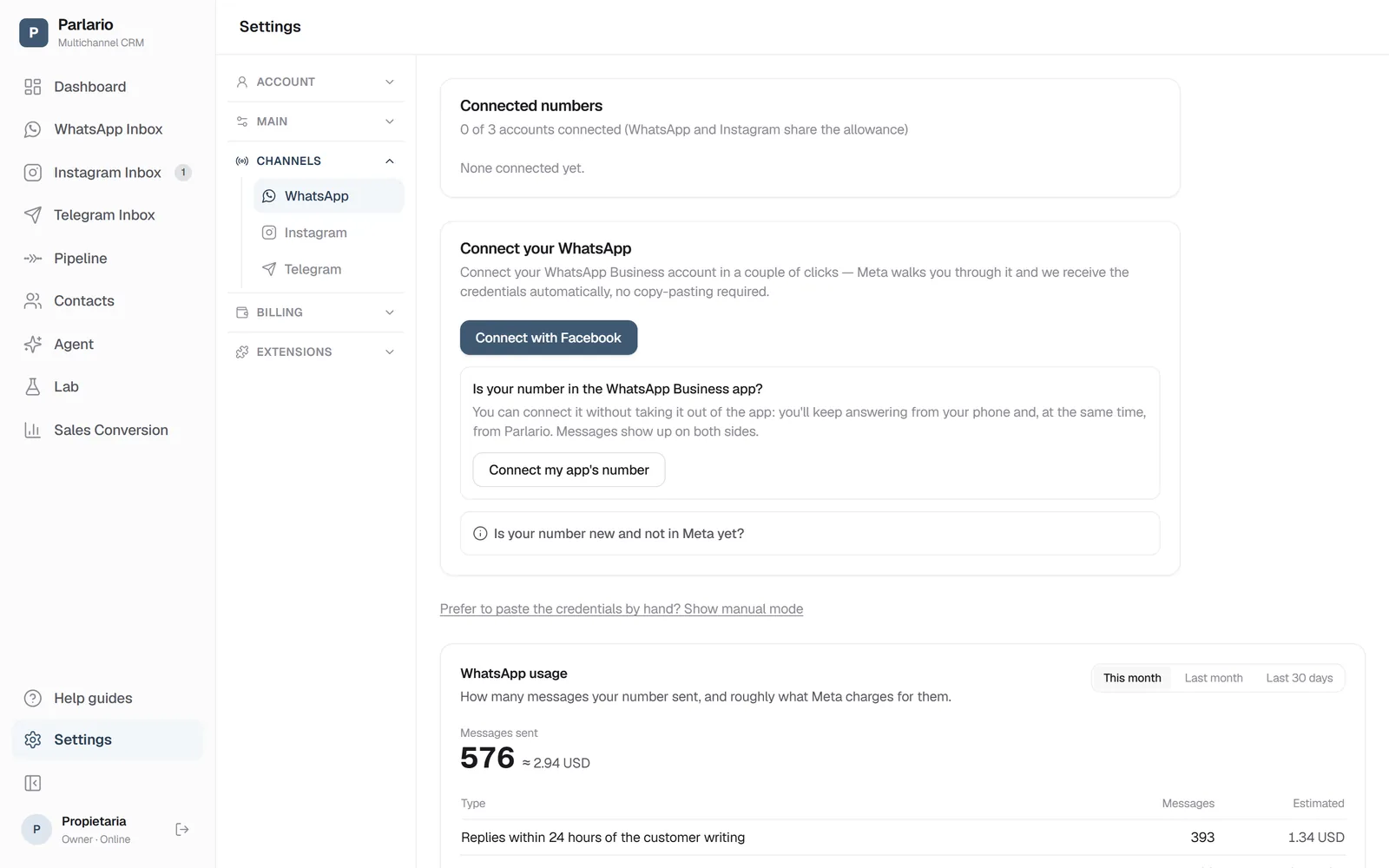This screenshot has width=1389, height=868.
Task: Click Connect with Facebook button
Action: pyautogui.click(x=549, y=338)
